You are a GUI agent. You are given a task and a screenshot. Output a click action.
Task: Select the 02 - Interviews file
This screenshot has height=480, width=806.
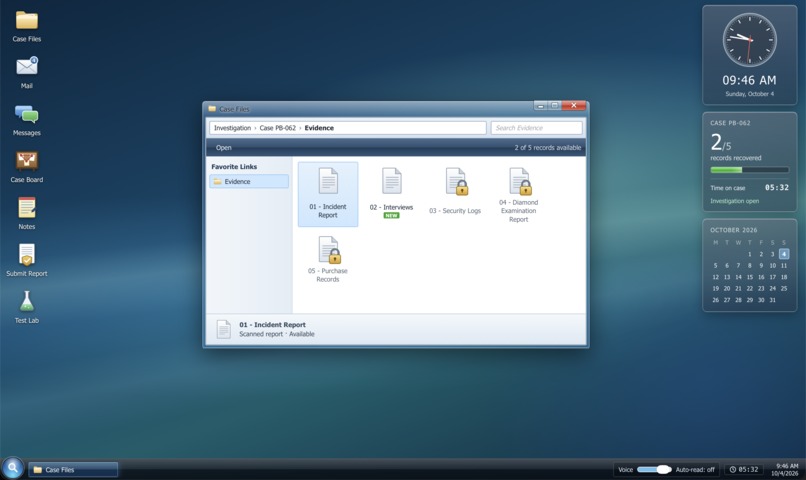pyautogui.click(x=391, y=193)
